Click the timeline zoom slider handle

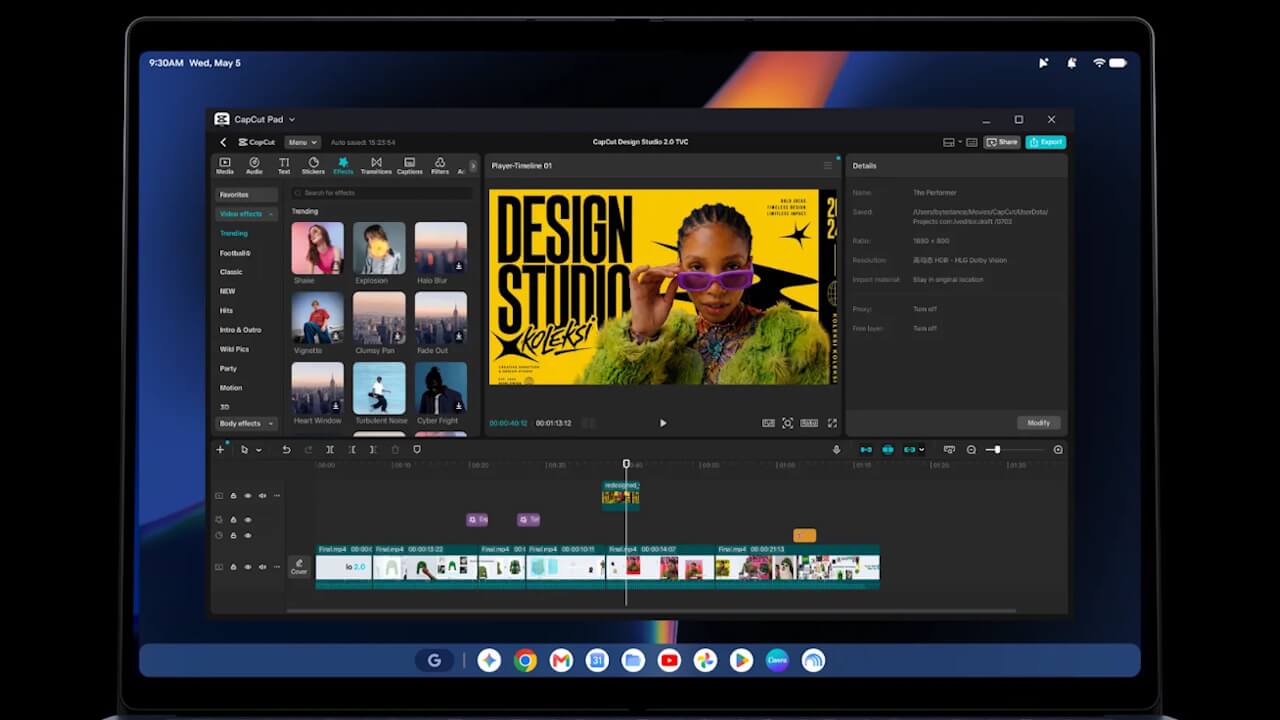click(996, 450)
